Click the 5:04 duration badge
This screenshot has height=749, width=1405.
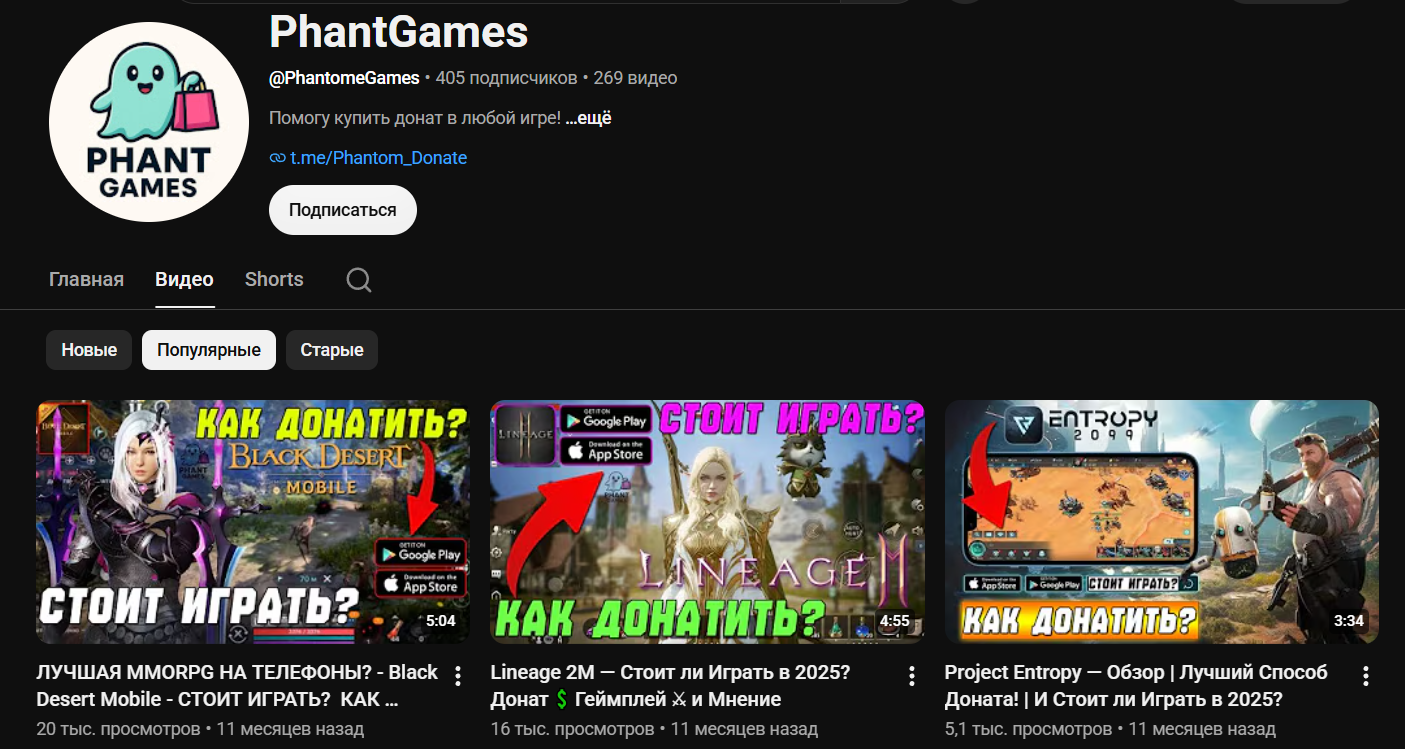coord(440,621)
